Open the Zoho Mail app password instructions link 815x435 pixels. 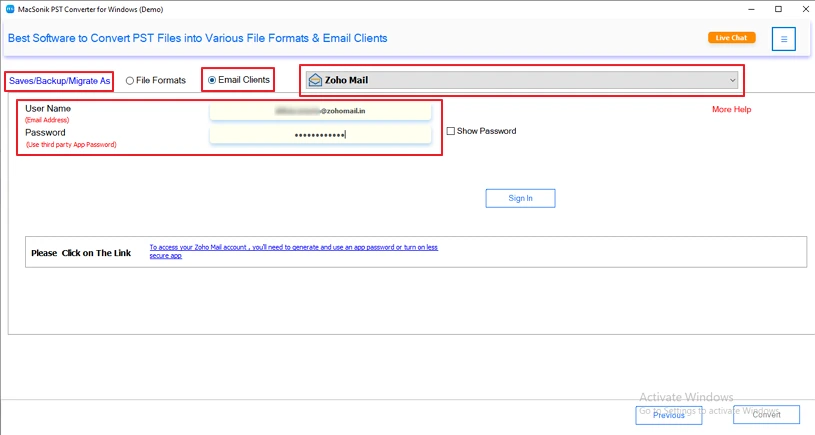(x=294, y=251)
